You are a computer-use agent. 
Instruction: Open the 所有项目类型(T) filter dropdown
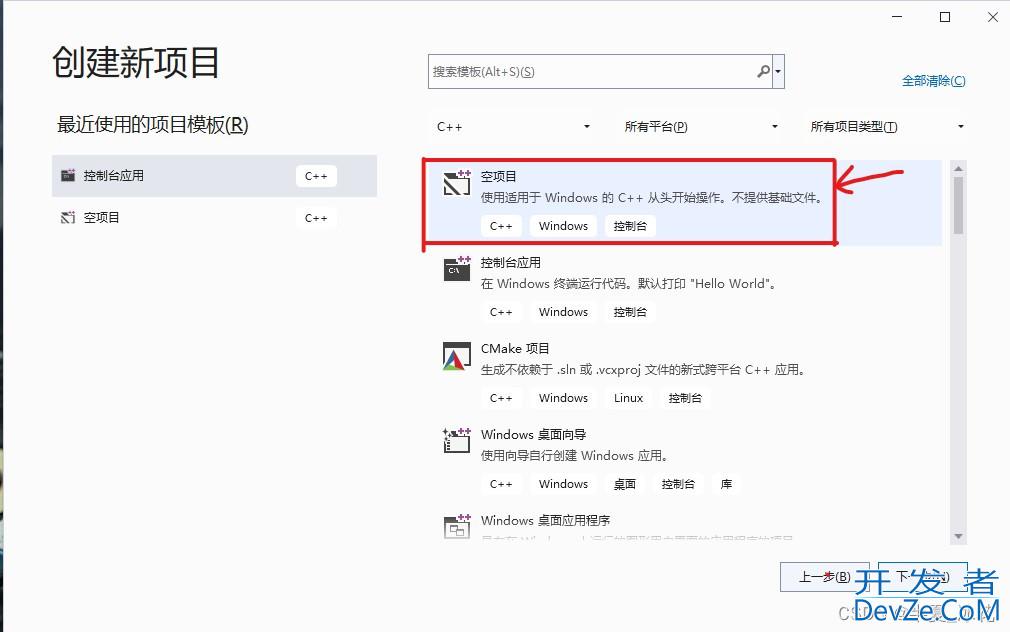[887, 127]
